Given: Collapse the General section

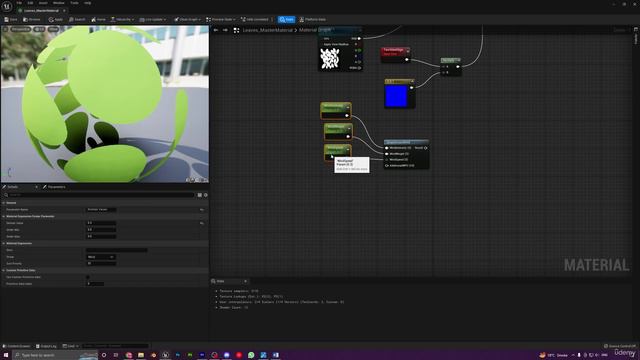Looking at the screenshot, I should pyautogui.click(x=4, y=203).
